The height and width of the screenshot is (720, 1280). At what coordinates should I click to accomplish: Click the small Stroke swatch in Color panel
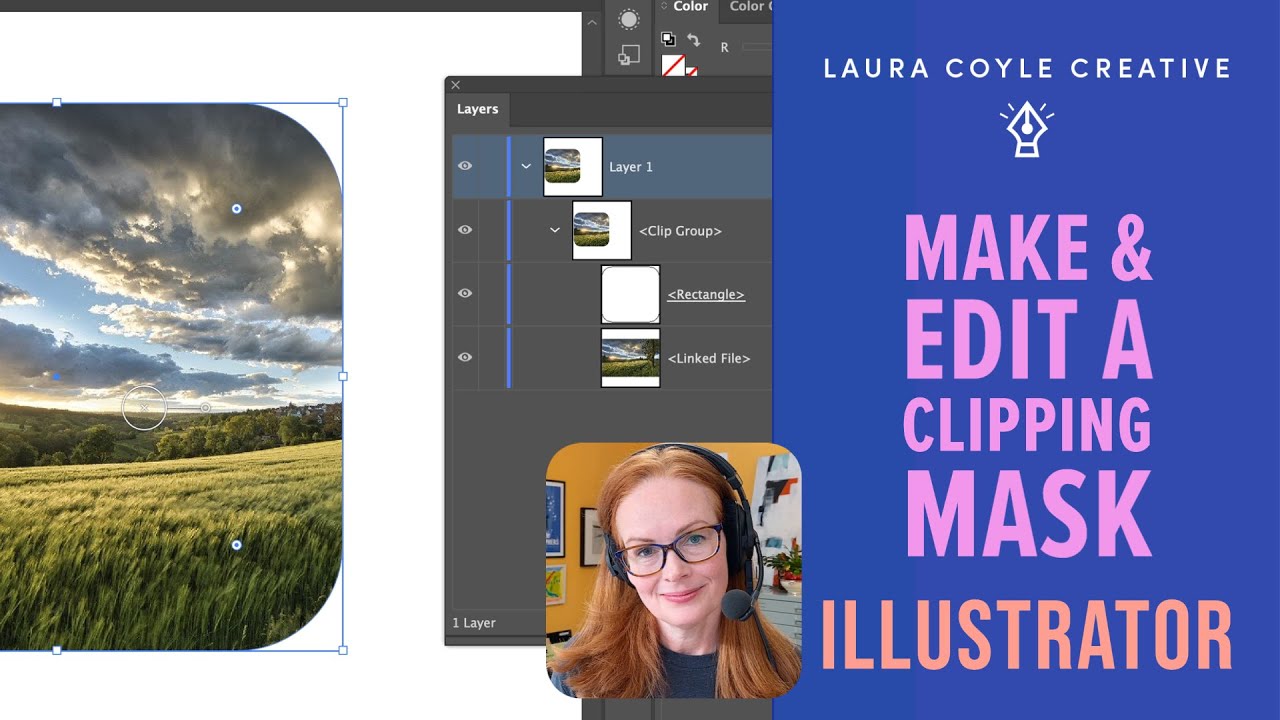[x=691, y=72]
